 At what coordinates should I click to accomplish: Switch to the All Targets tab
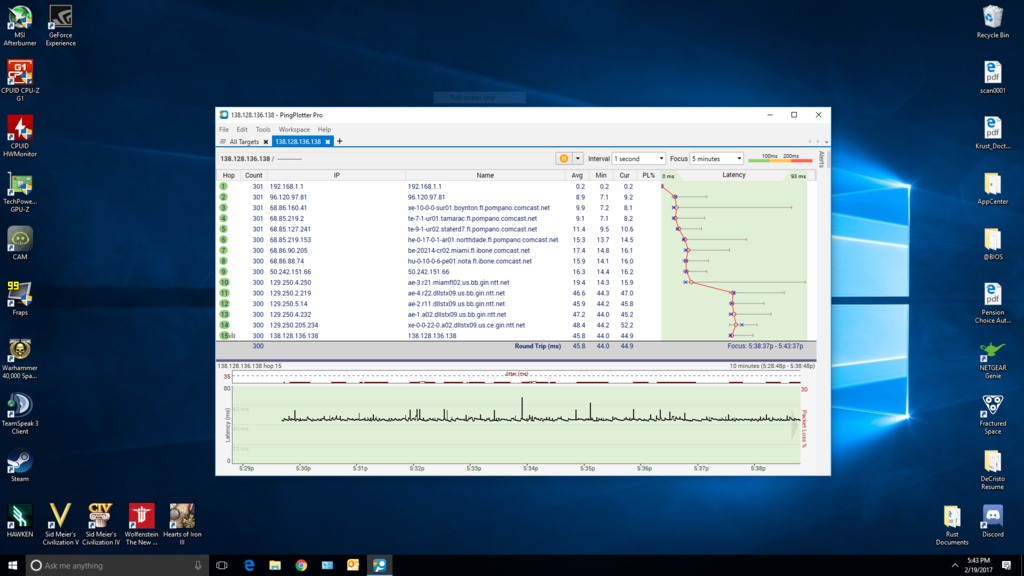coord(244,142)
